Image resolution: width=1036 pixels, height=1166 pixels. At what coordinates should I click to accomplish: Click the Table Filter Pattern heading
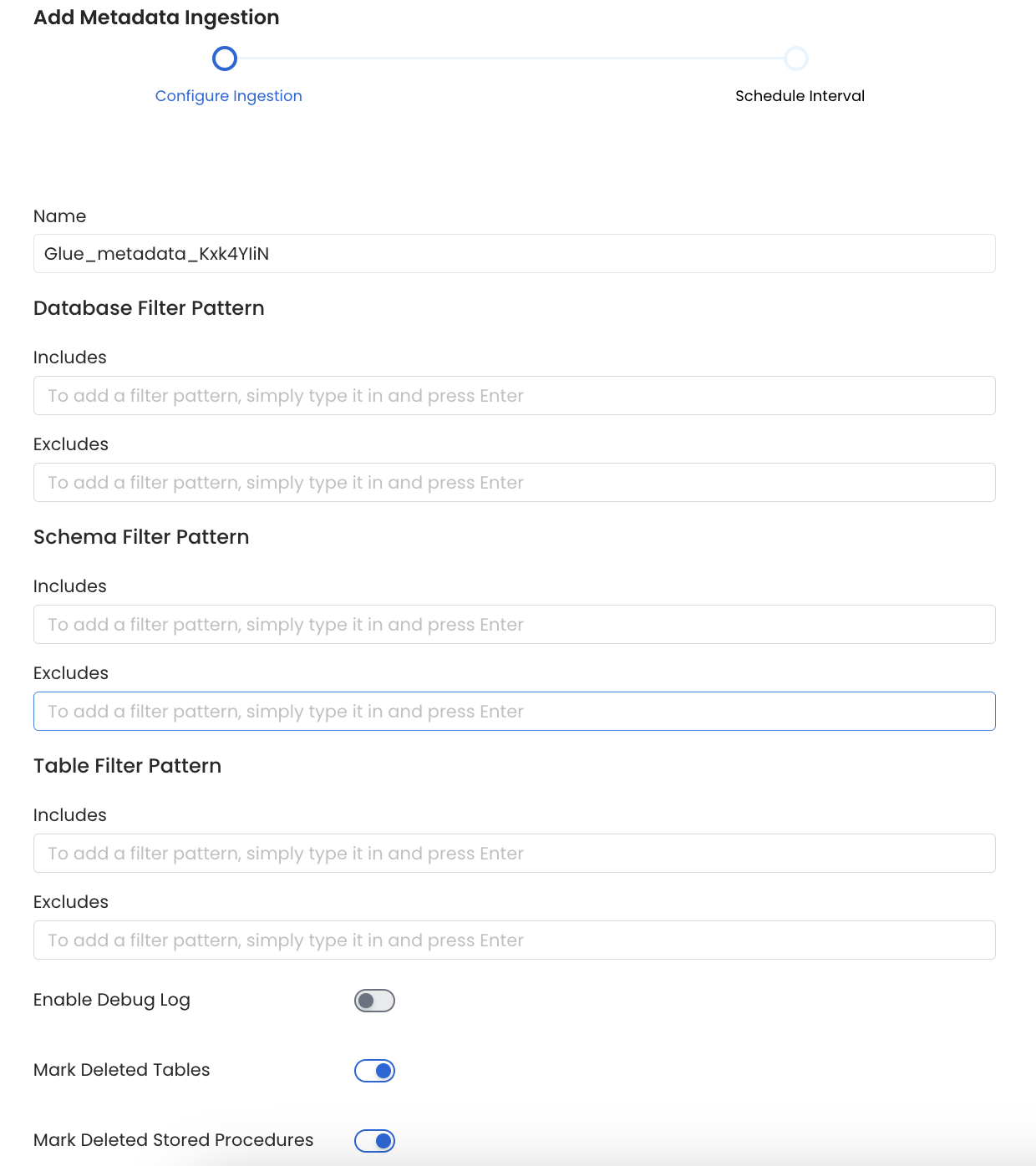point(127,766)
